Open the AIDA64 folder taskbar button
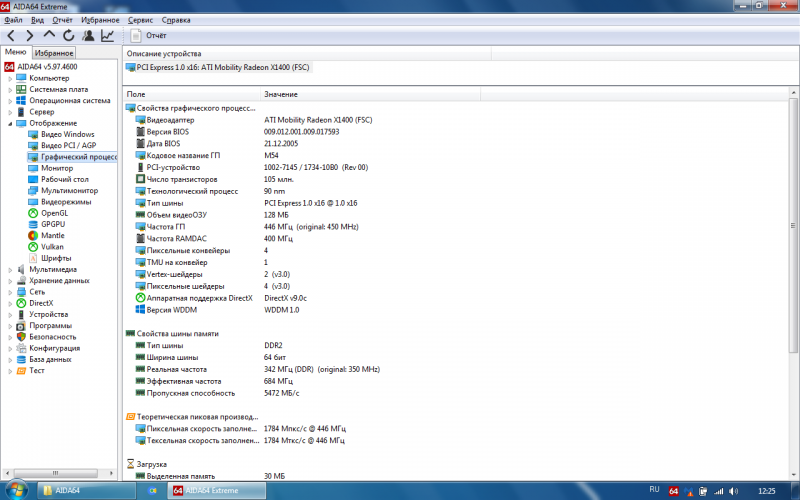This screenshot has height=500, width=800. coord(86,490)
